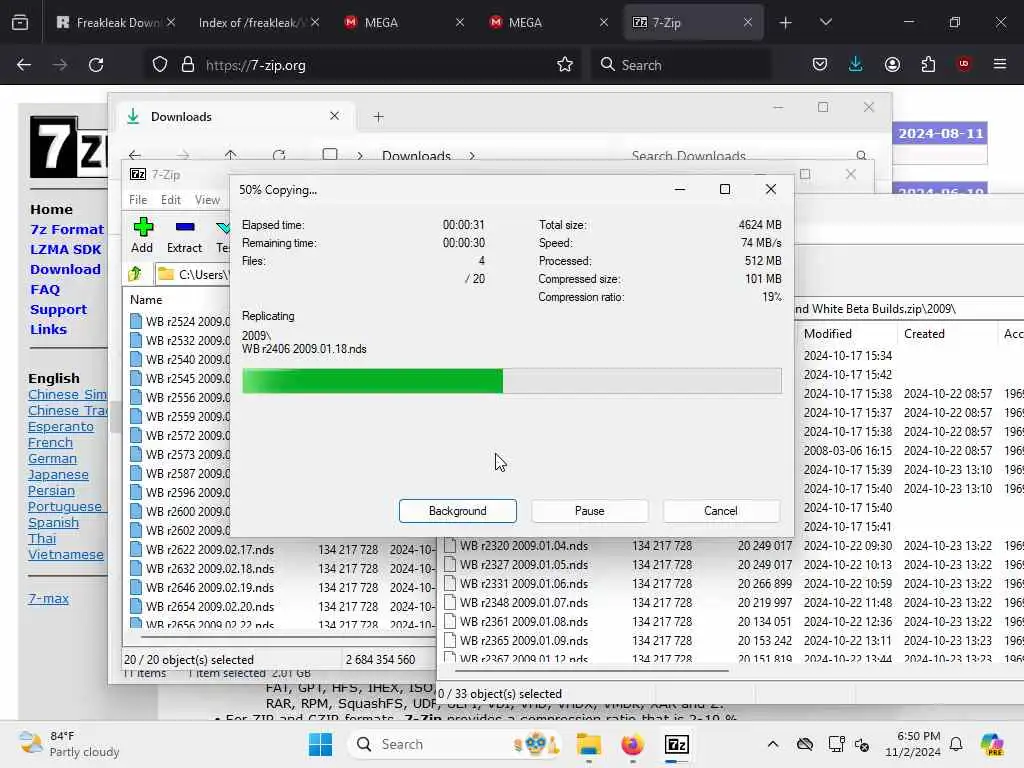
Task: Click the 7-Zip taskbar icon
Action: 677,744
